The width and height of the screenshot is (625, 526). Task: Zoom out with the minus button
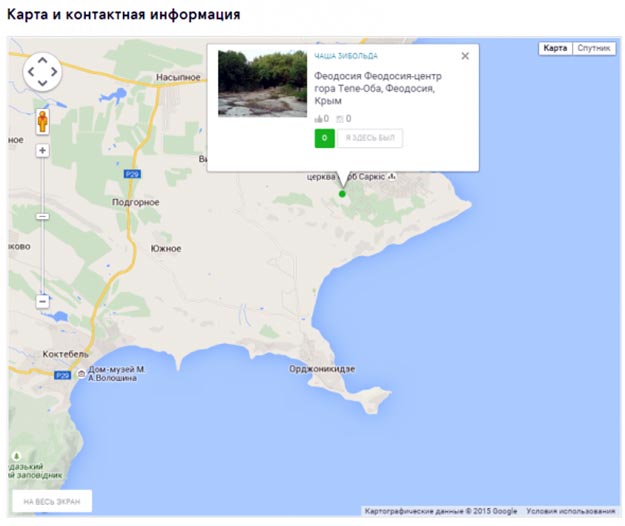point(43,301)
